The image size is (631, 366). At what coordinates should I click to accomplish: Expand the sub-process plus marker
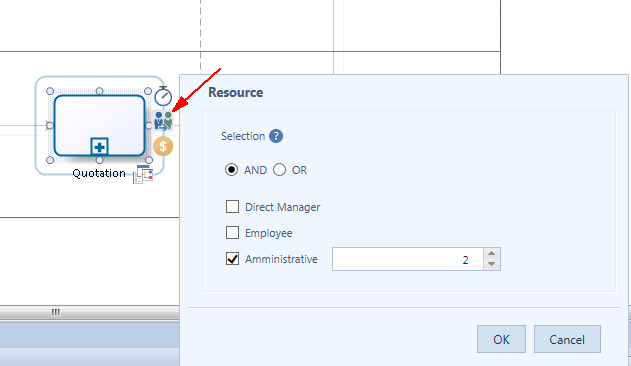(99, 147)
